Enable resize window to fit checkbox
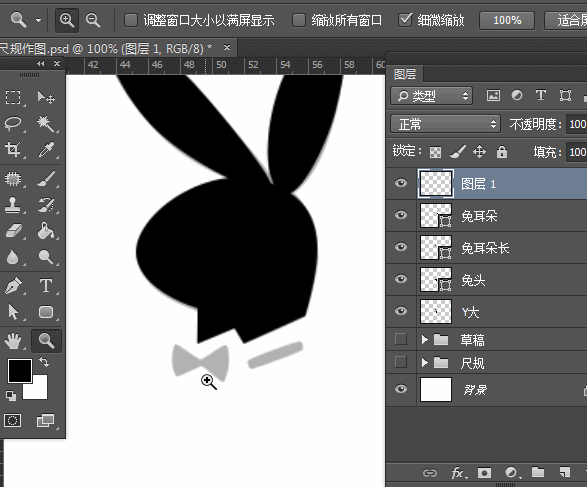Viewport: 587px width, 487px height. (131, 20)
